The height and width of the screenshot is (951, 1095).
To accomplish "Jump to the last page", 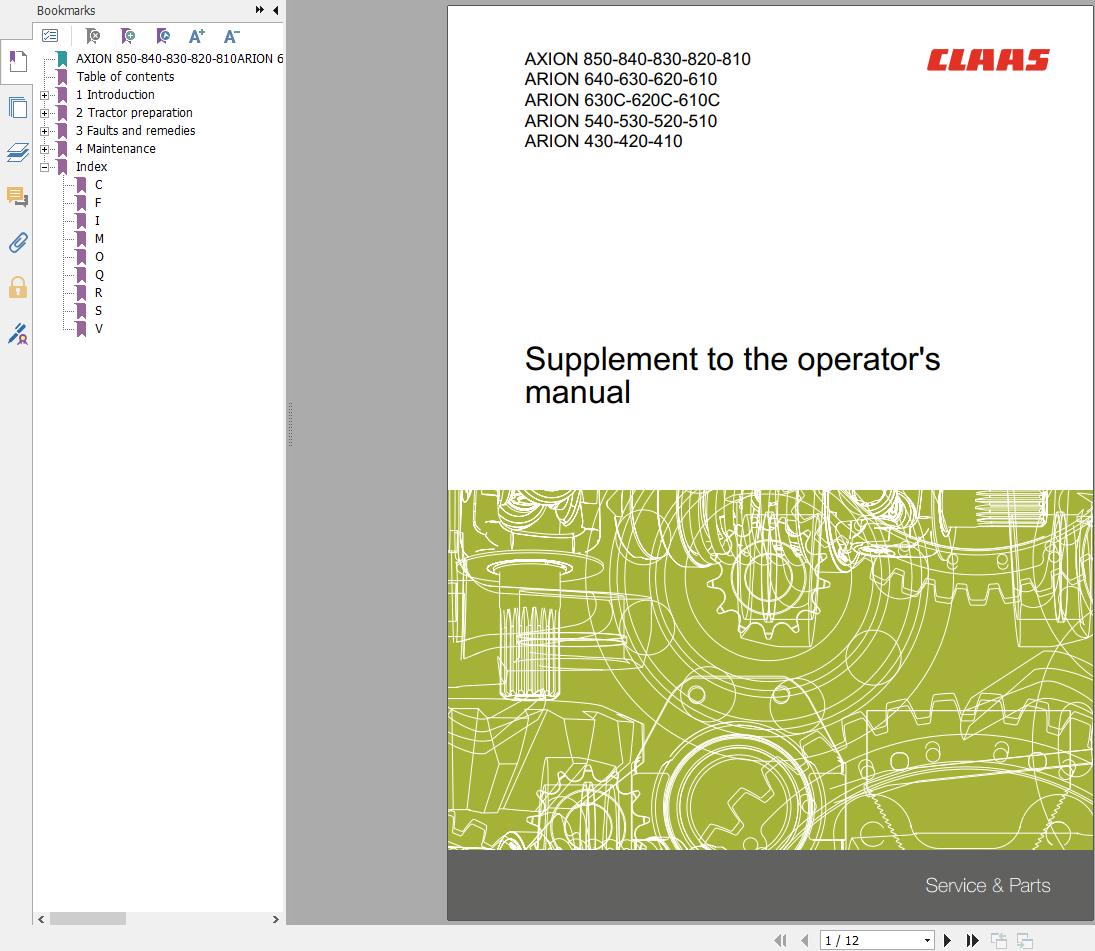I will pos(972,940).
